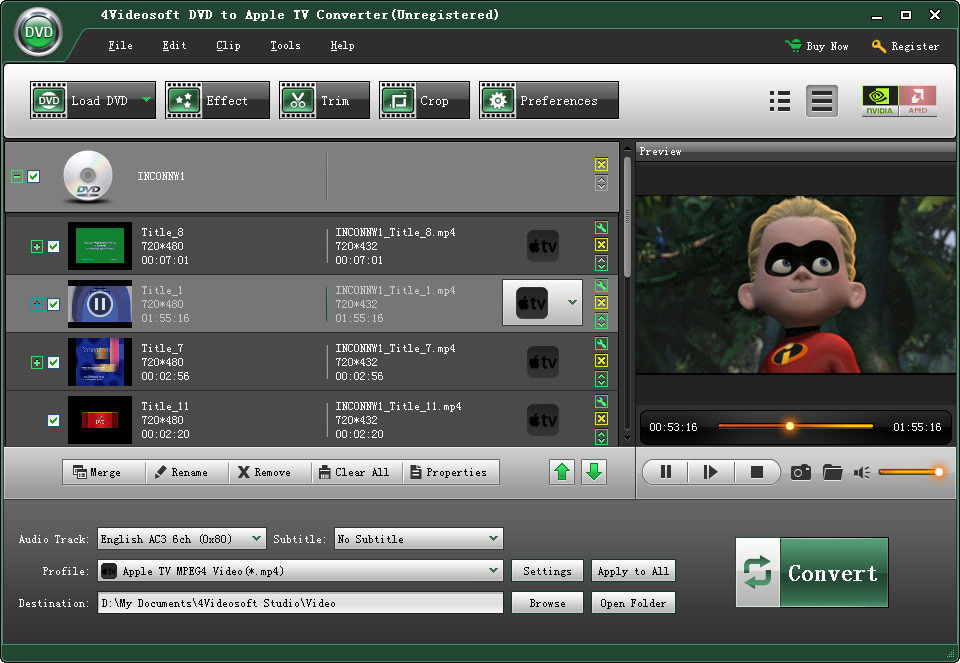960x663 pixels.
Task: Expand the Title_1 row
Action: [x=37, y=304]
